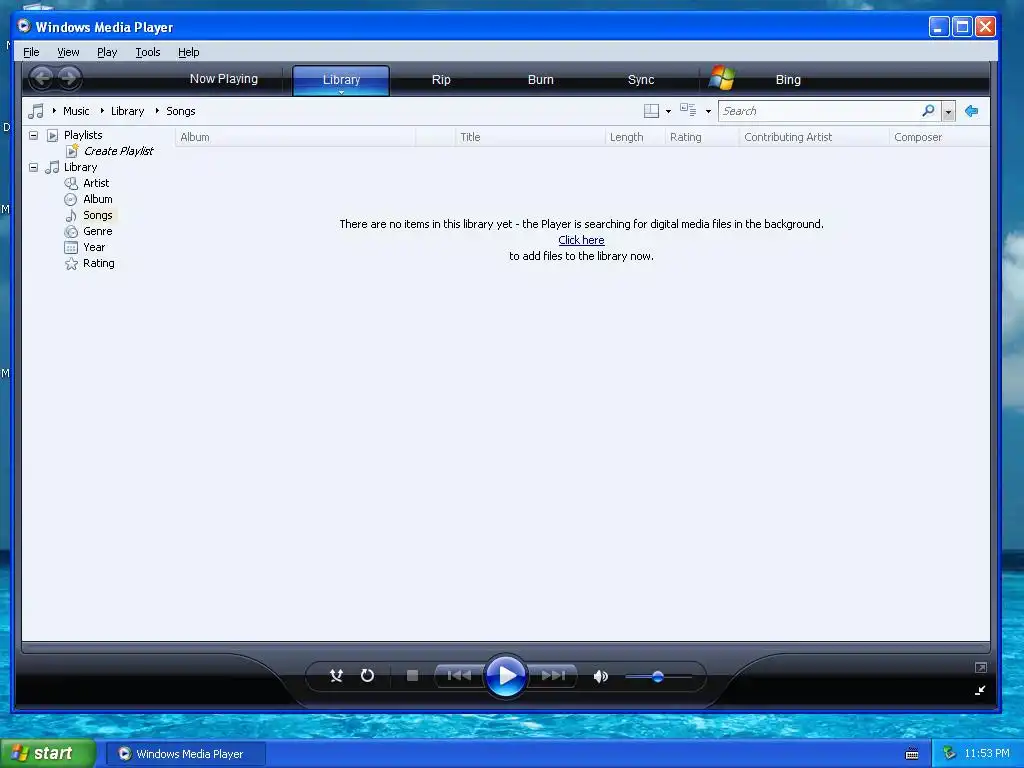Sort by the Album column header

tap(295, 137)
